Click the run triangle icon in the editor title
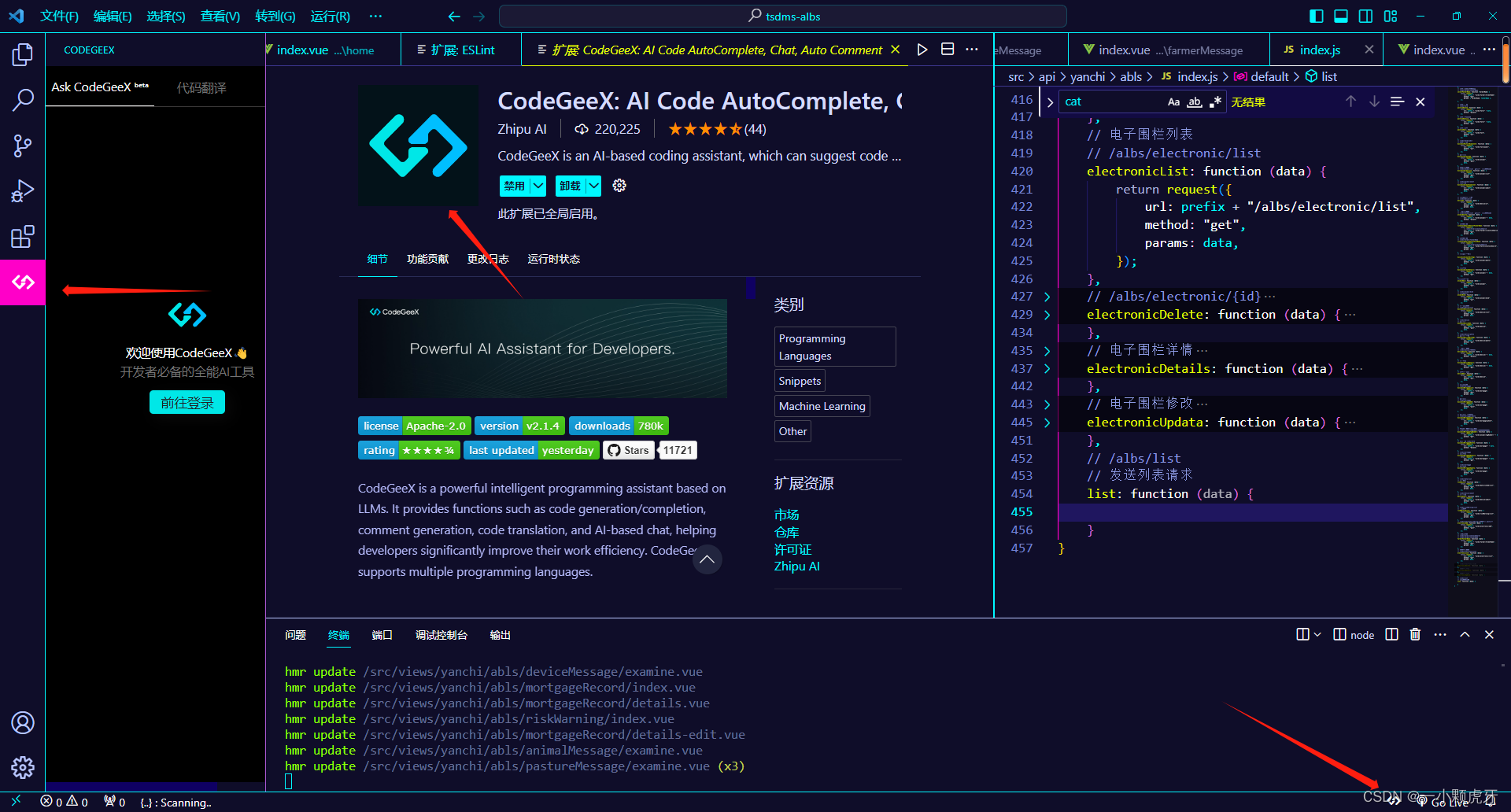The width and height of the screenshot is (1511, 812). pos(922,50)
